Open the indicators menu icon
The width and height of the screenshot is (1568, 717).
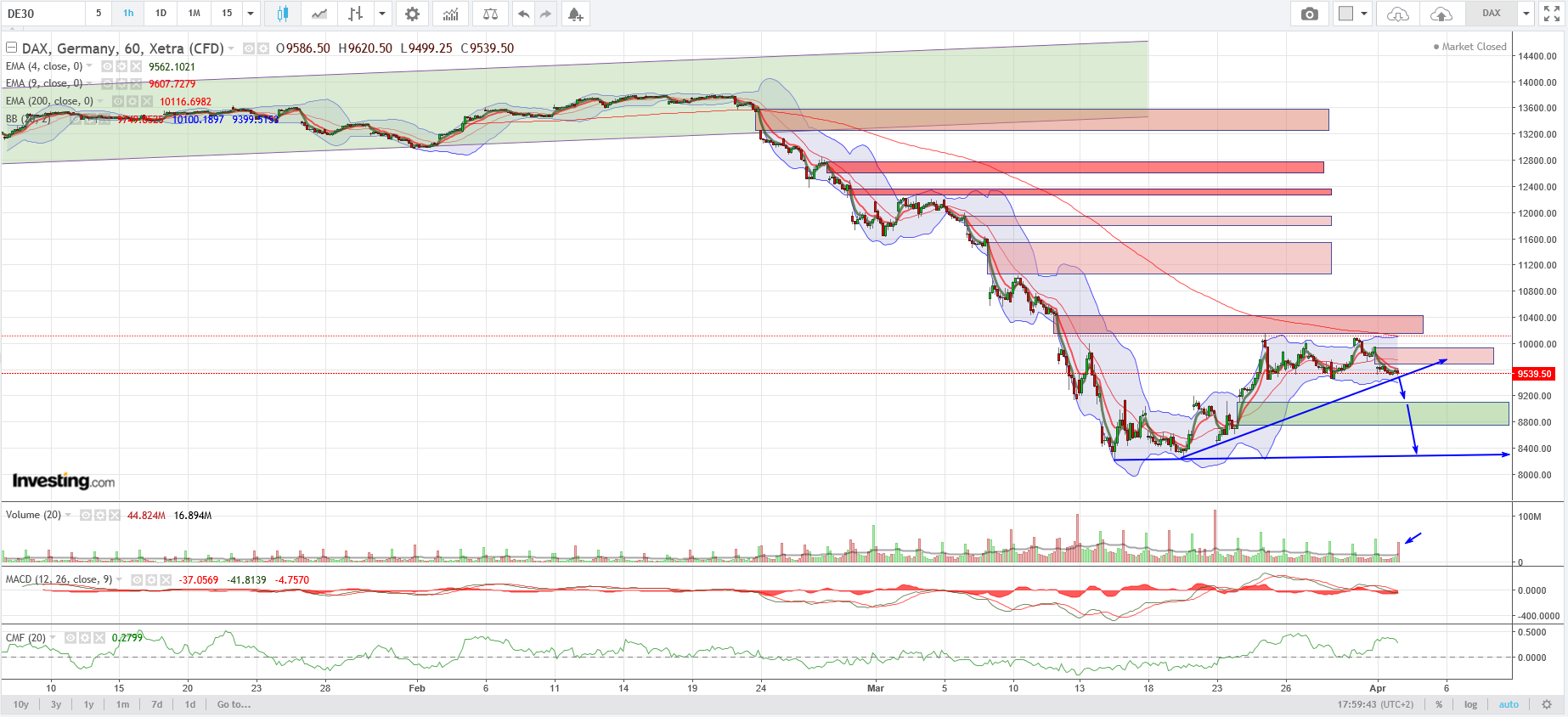tap(451, 14)
